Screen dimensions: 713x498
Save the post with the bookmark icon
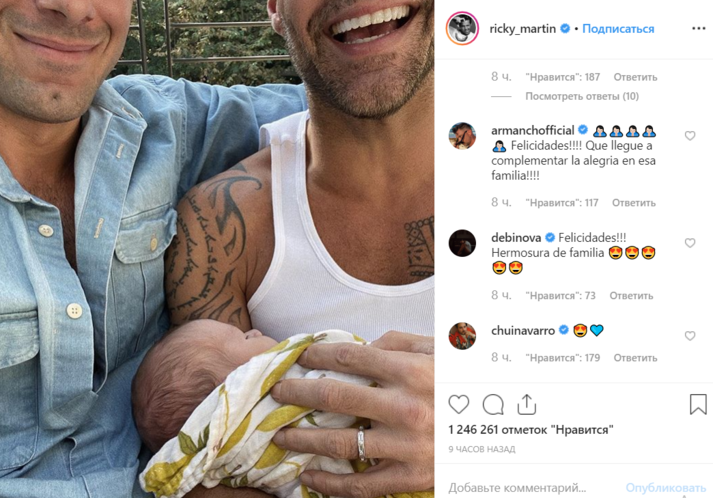tap(698, 404)
